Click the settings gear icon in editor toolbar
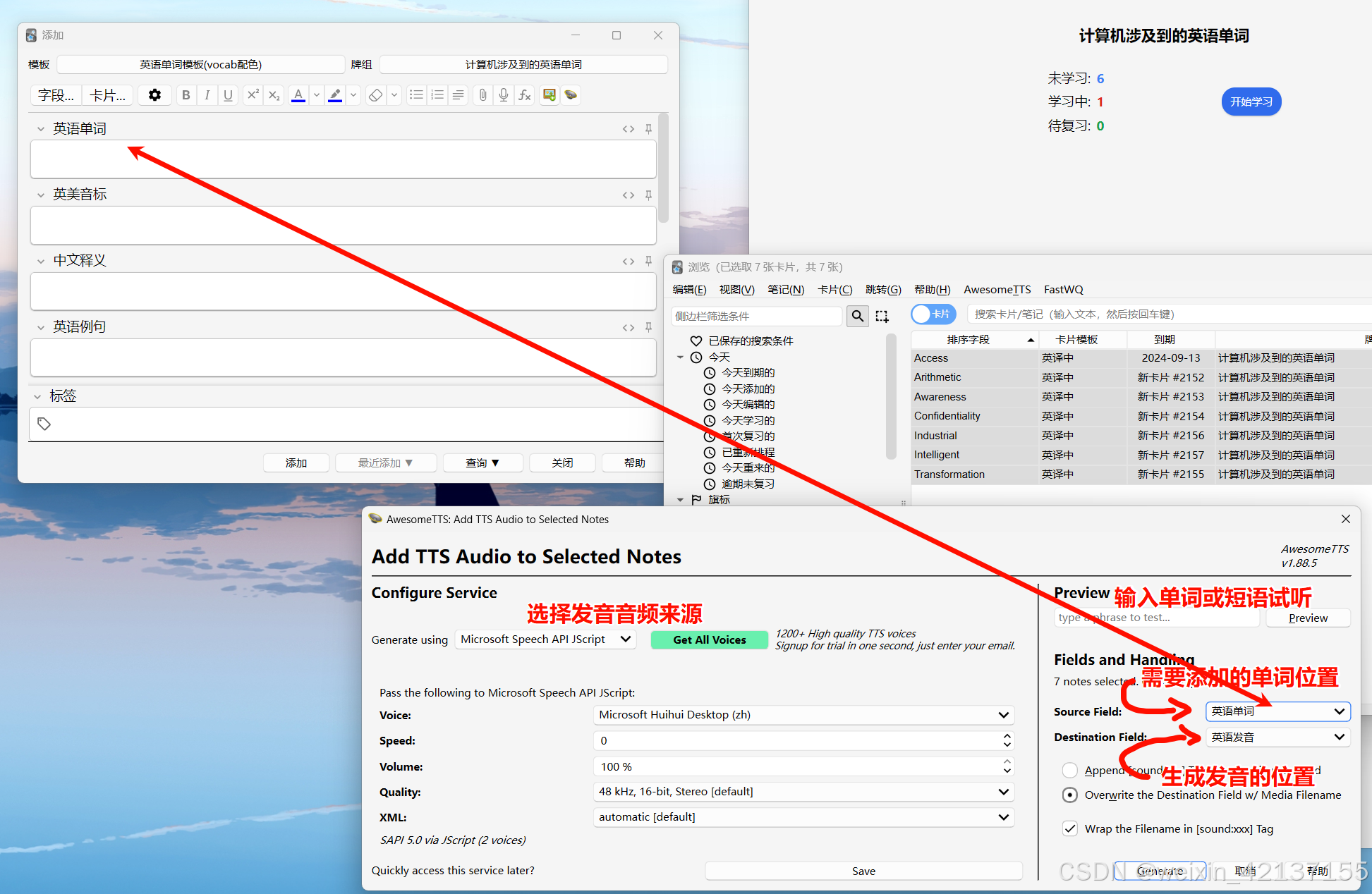The image size is (1372, 894). click(x=154, y=95)
